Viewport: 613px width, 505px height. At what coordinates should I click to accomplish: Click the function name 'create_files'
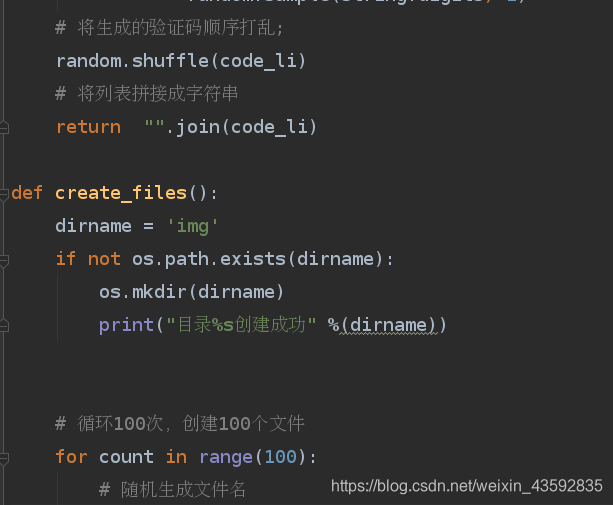tap(121, 193)
